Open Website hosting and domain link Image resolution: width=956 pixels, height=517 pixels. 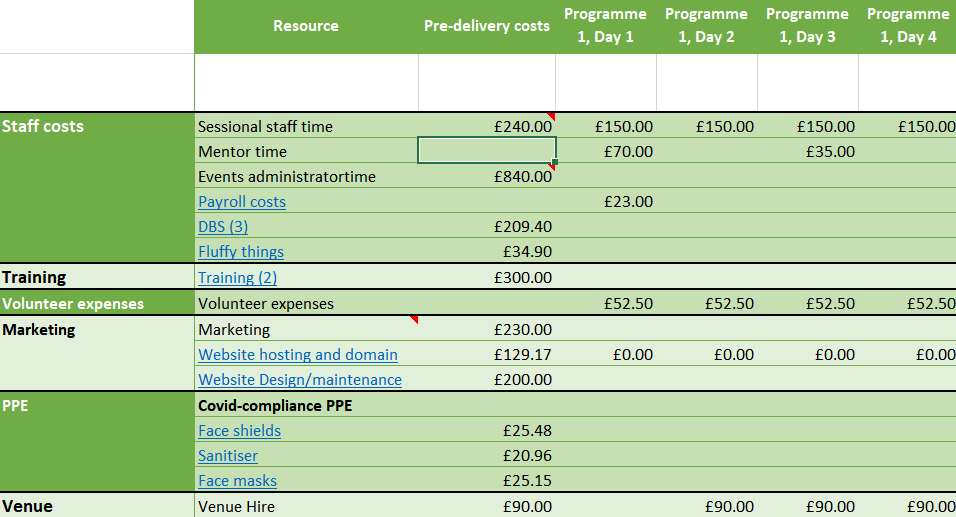pos(297,355)
